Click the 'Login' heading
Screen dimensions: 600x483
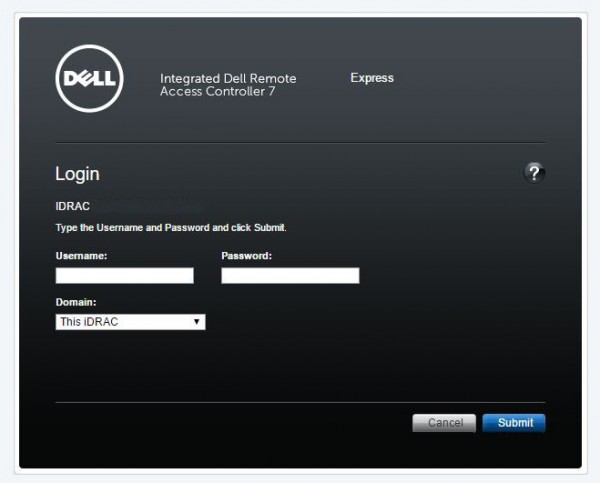tap(77, 174)
